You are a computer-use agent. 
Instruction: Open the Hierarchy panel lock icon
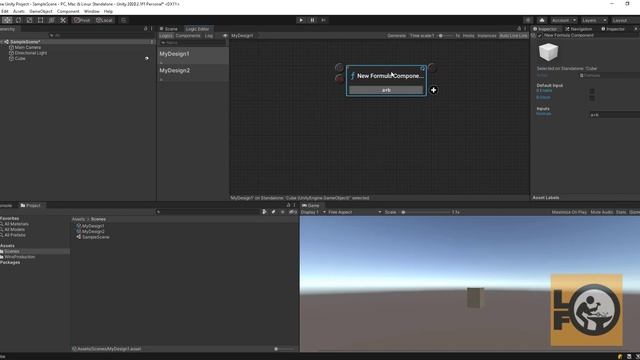coord(145,29)
